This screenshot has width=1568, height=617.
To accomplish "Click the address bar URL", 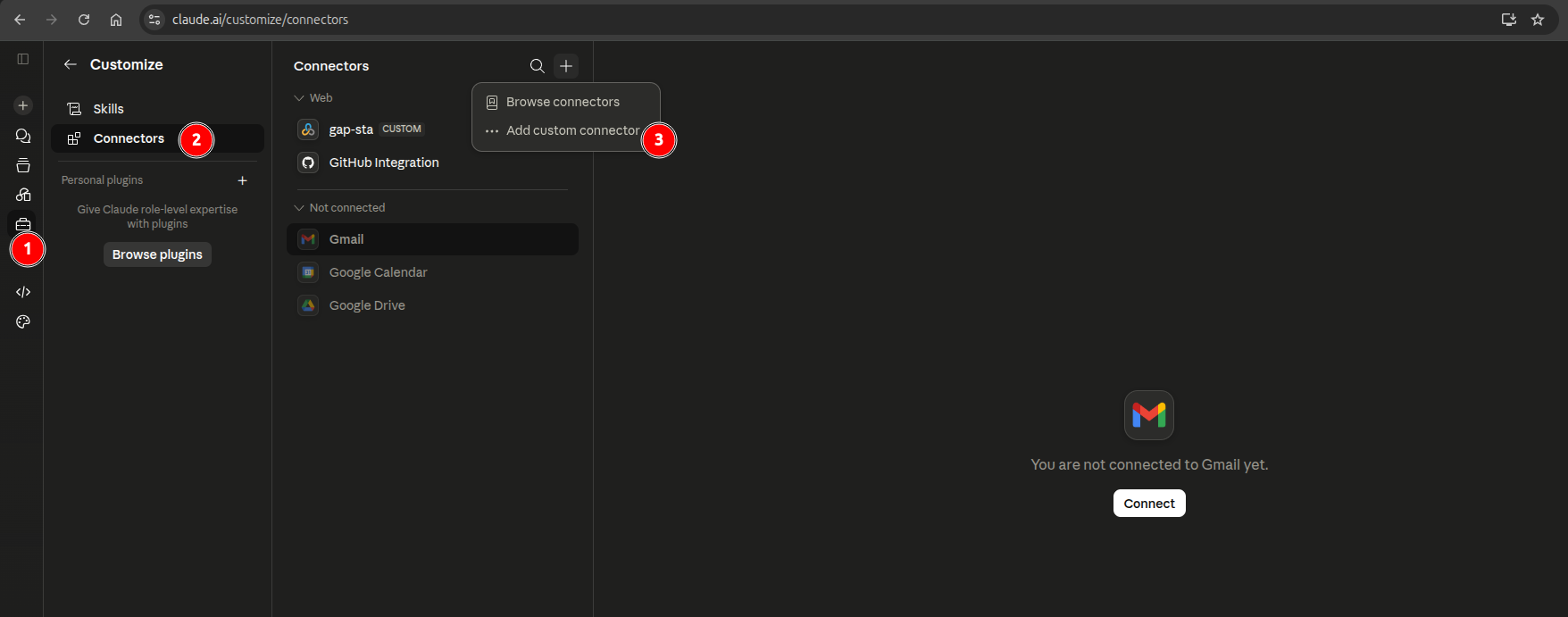I will (260, 20).
